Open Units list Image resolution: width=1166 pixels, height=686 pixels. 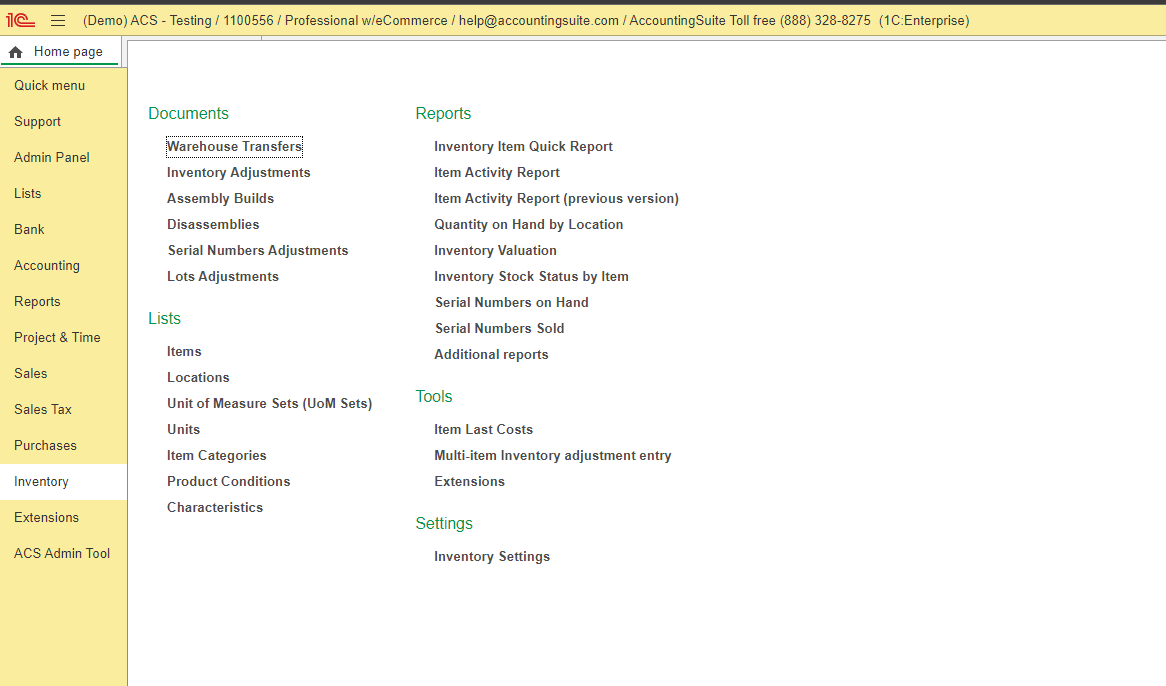(183, 430)
